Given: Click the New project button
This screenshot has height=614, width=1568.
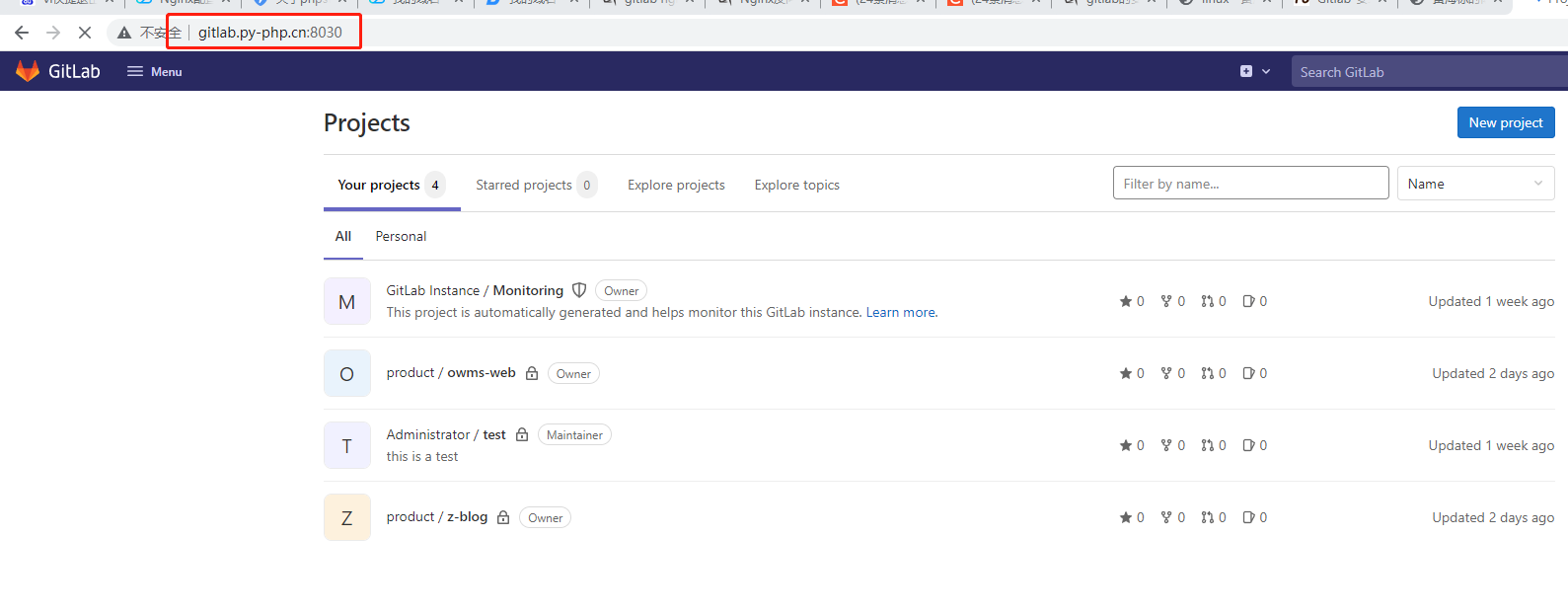Looking at the screenshot, I should coord(1506,122).
